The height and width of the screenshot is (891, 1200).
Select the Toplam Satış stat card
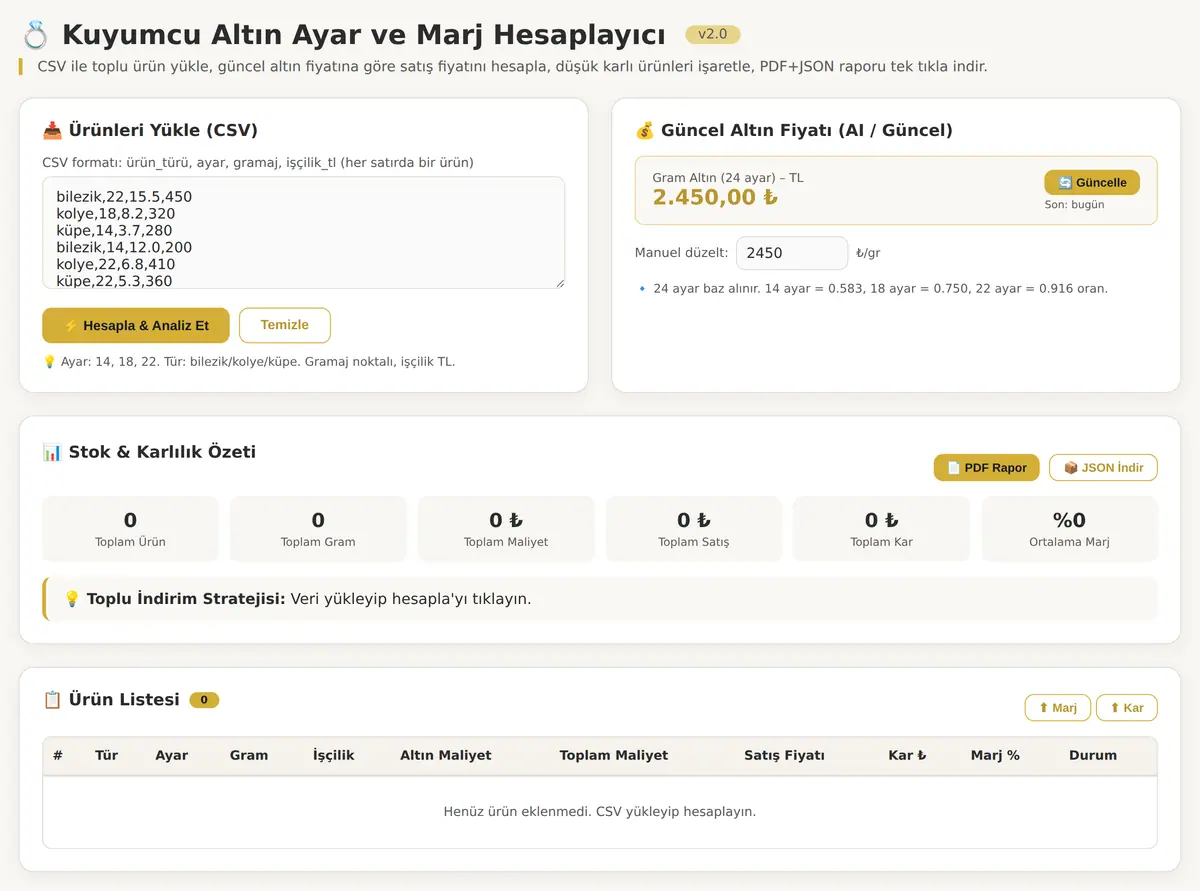[694, 528]
